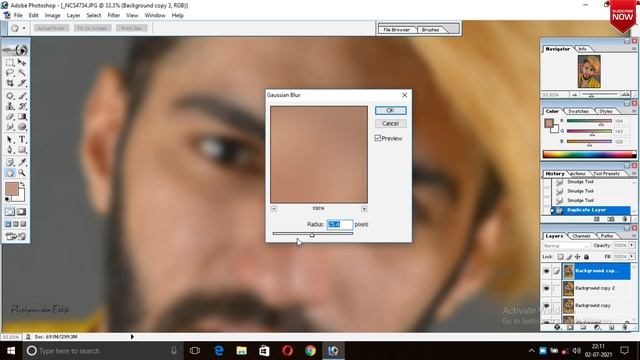Zoom in Gaussian Blur preview plus button
Viewport: 640px width, 360px height.
pyautogui.click(x=364, y=209)
